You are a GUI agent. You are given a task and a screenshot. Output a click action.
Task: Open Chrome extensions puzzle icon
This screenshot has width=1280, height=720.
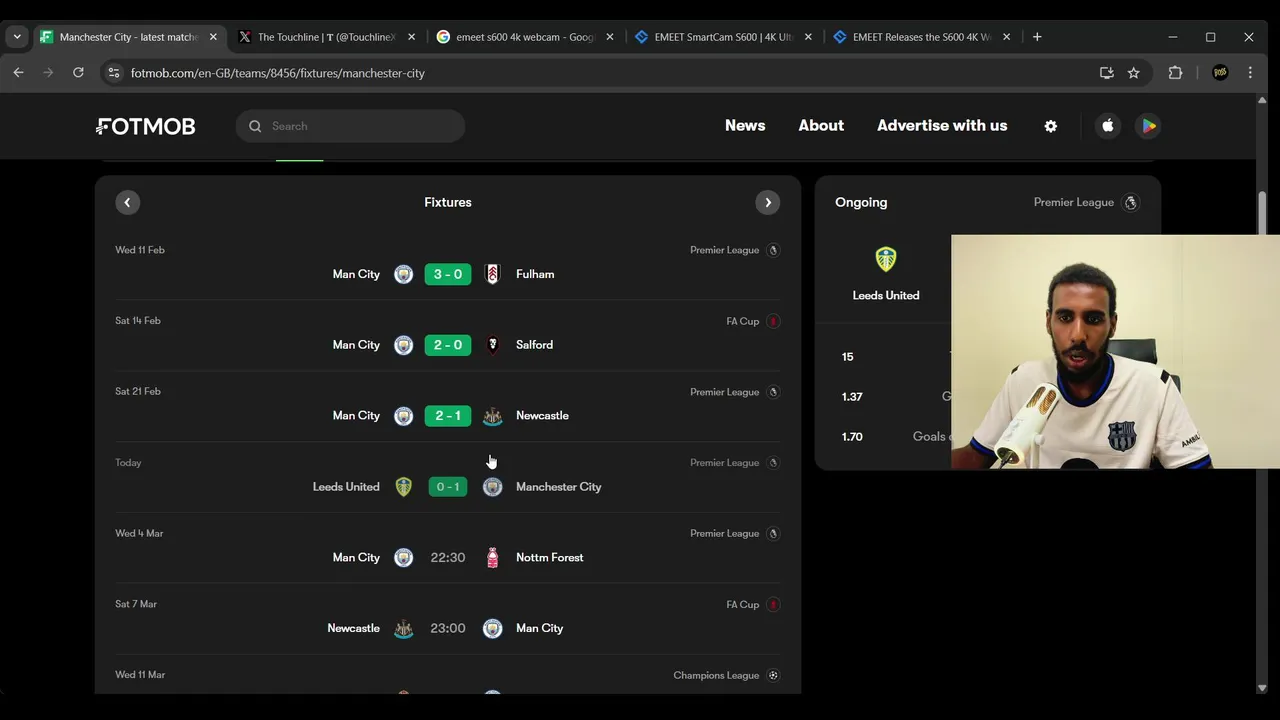1175,73
